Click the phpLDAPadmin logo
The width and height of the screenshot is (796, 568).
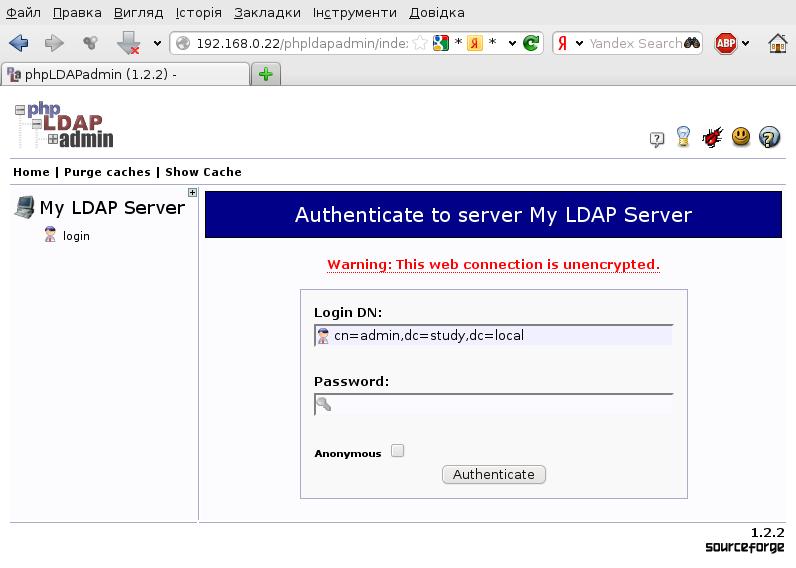pyautogui.click(x=64, y=125)
